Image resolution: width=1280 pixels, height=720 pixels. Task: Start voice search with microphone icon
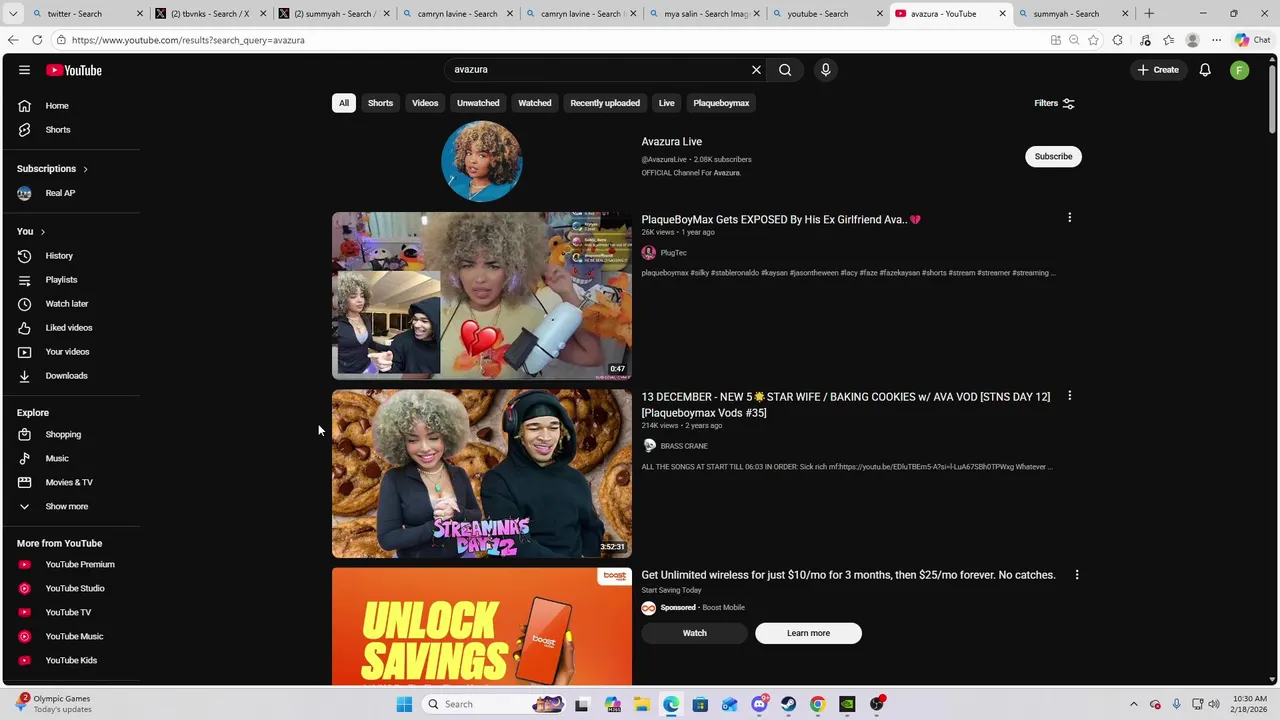[x=825, y=70]
